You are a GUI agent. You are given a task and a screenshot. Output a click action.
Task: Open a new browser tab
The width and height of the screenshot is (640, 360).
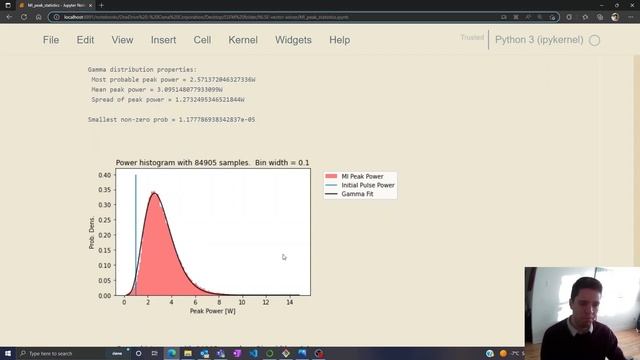[101, 5]
